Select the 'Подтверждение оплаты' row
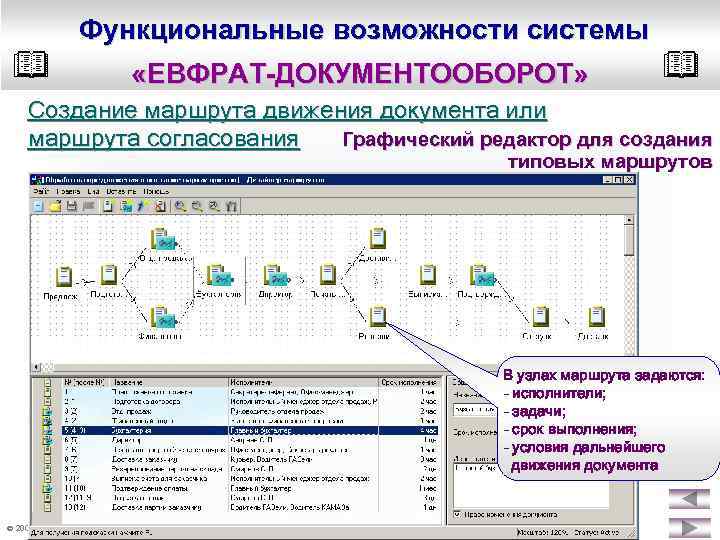The width and height of the screenshot is (720, 540). (250, 488)
